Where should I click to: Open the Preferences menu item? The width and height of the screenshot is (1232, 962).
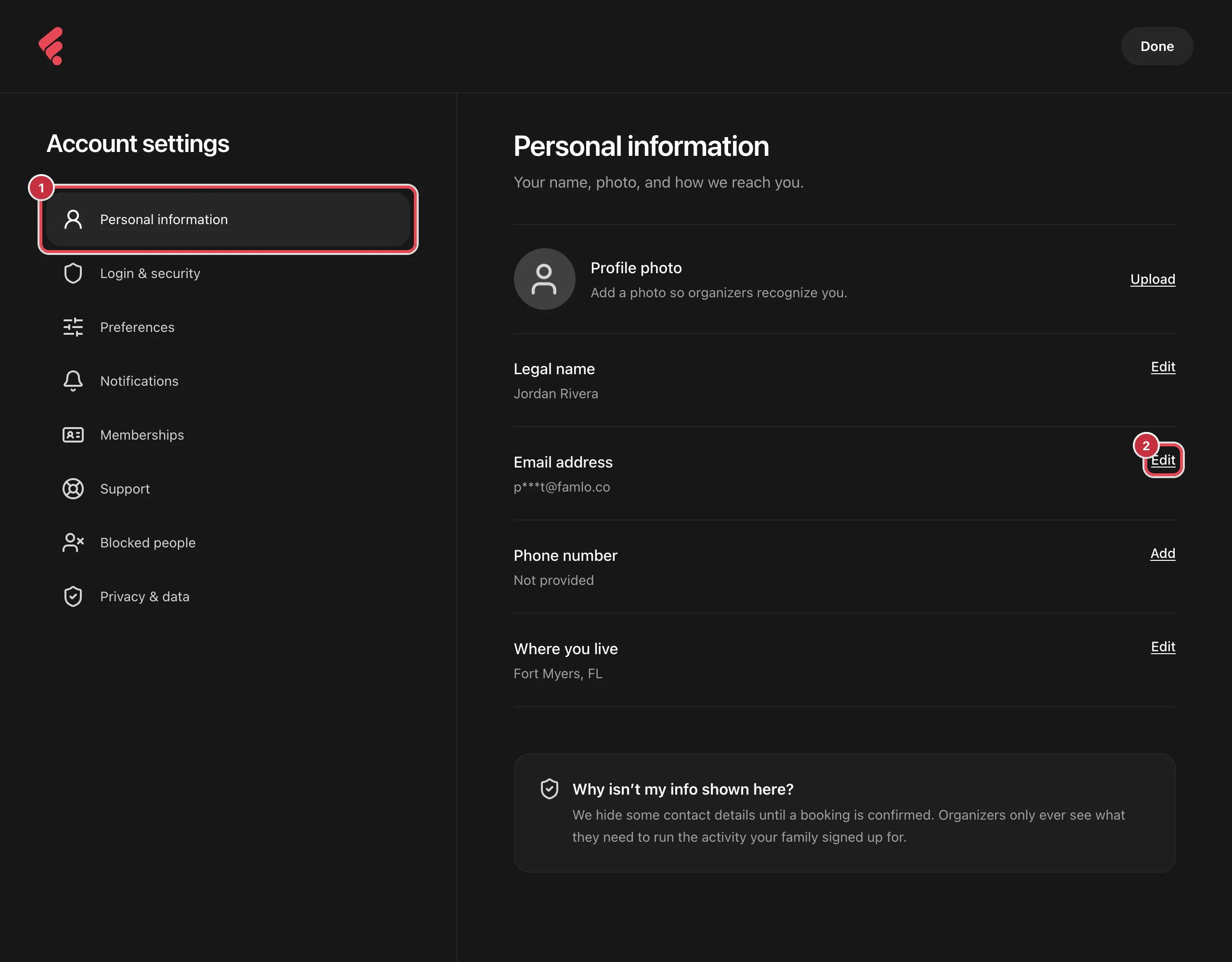228,327
